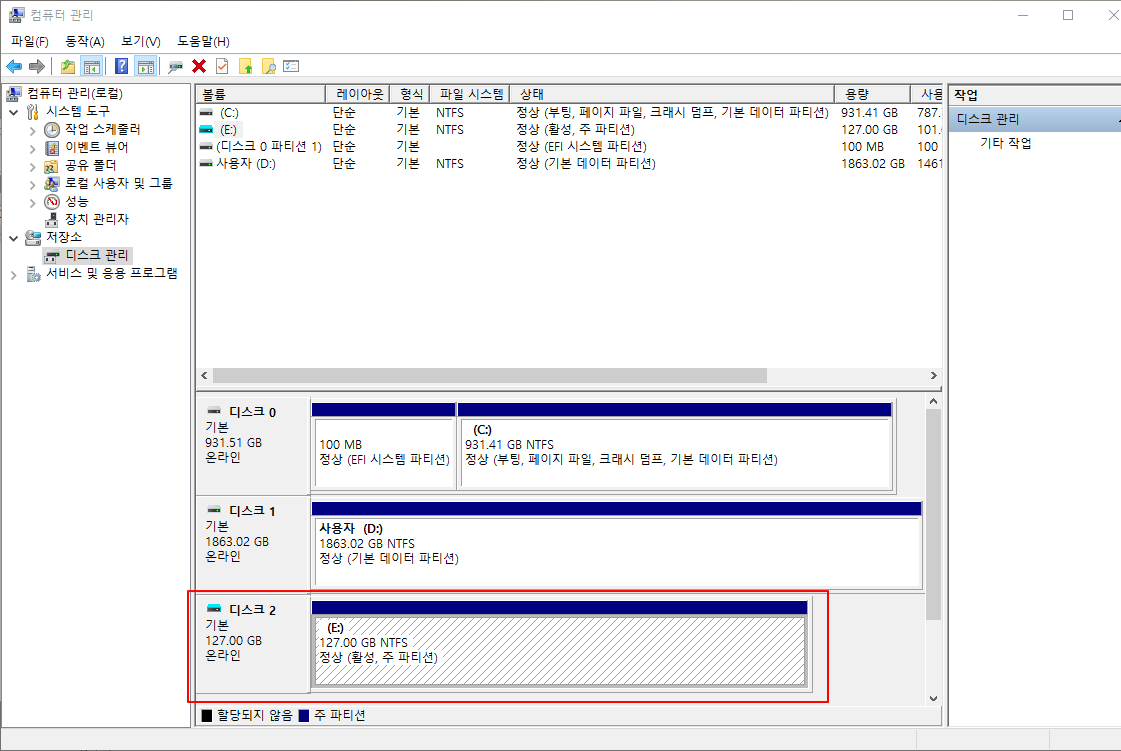Open the 파일(F) menu
The image size is (1121, 751).
point(29,41)
